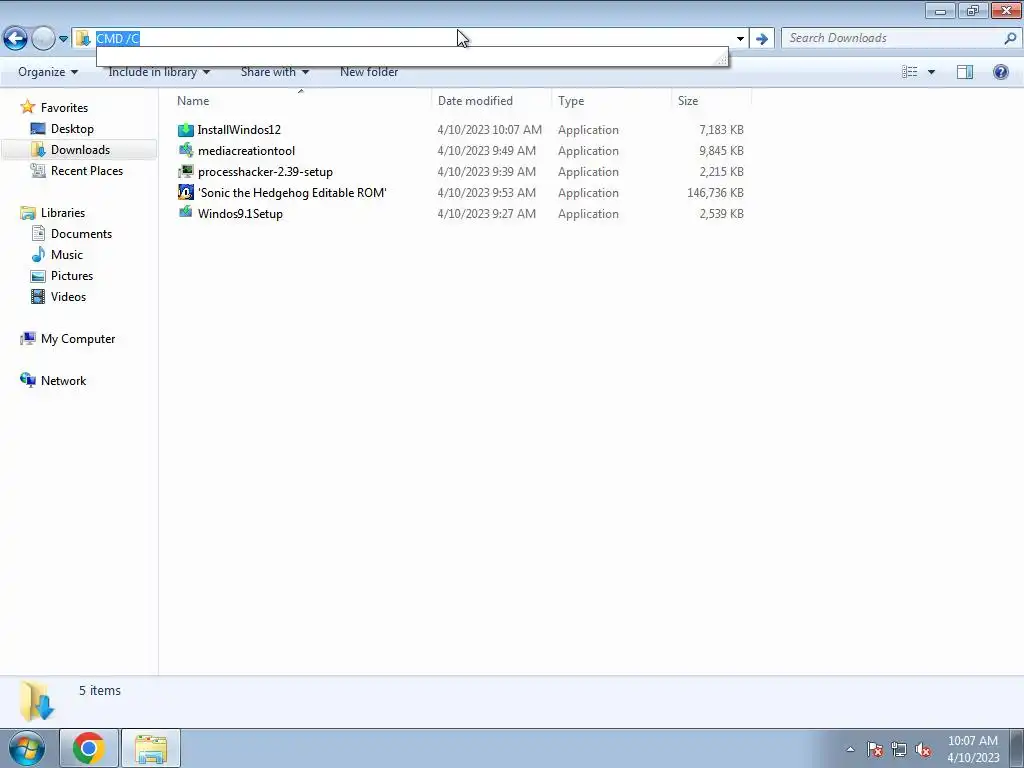The width and height of the screenshot is (1024, 768).
Task: Click the 2,215 KB size cell
Action: (722, 172)
